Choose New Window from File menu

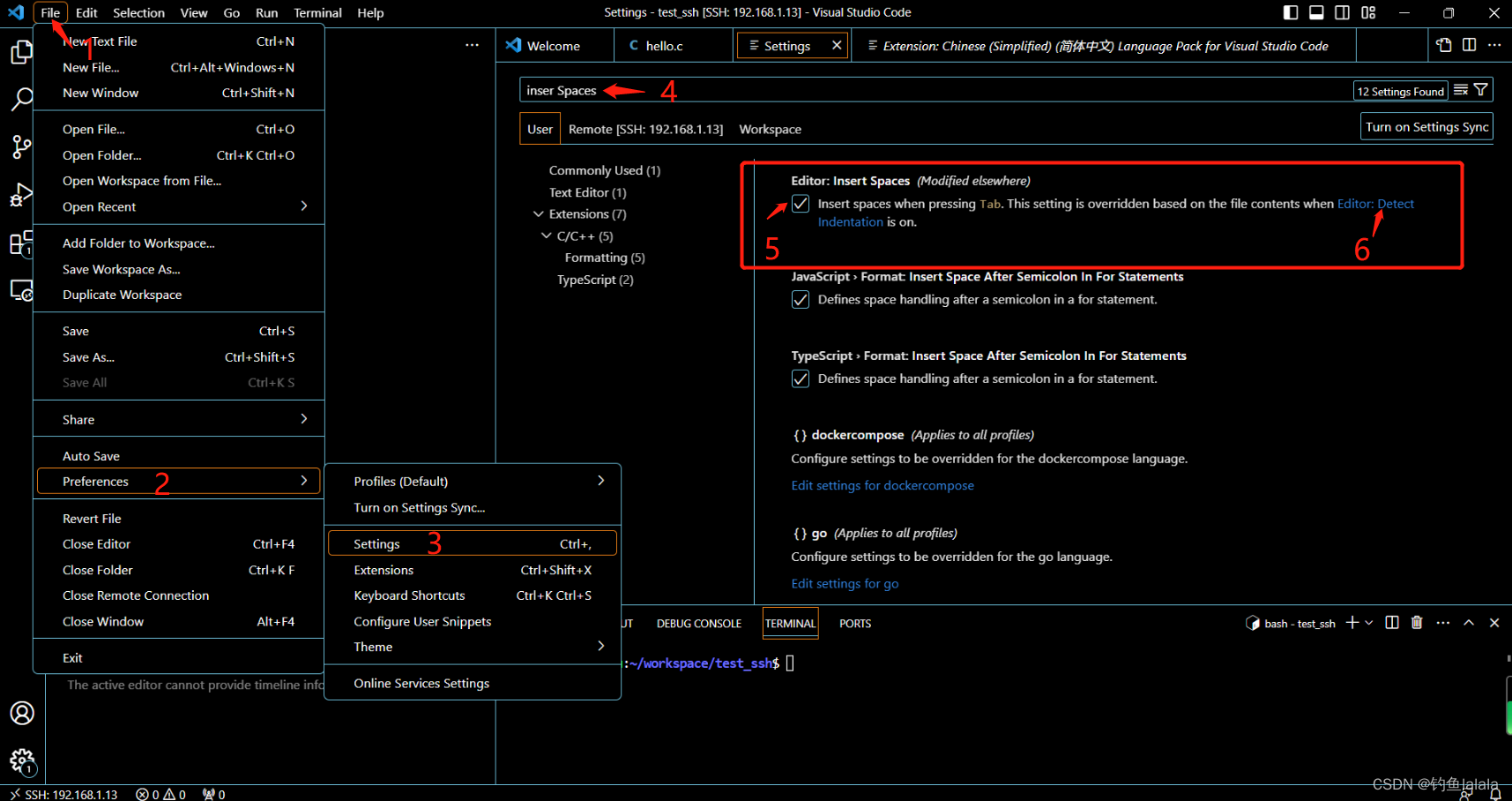(179, 93)
